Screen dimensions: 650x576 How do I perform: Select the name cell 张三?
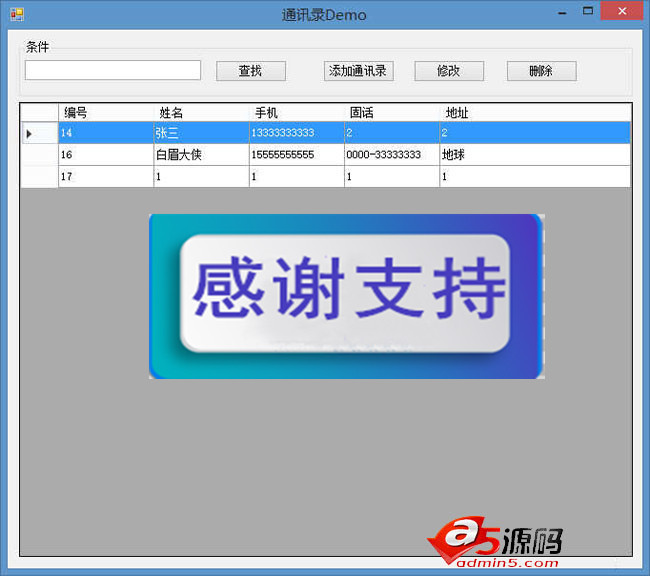[x=201, y=133]
